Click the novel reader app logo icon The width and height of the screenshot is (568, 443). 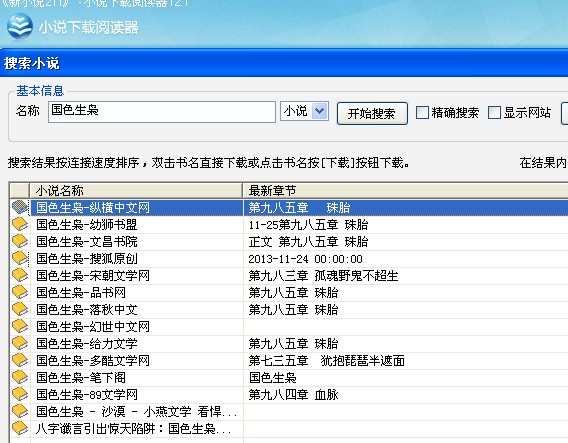20,26
